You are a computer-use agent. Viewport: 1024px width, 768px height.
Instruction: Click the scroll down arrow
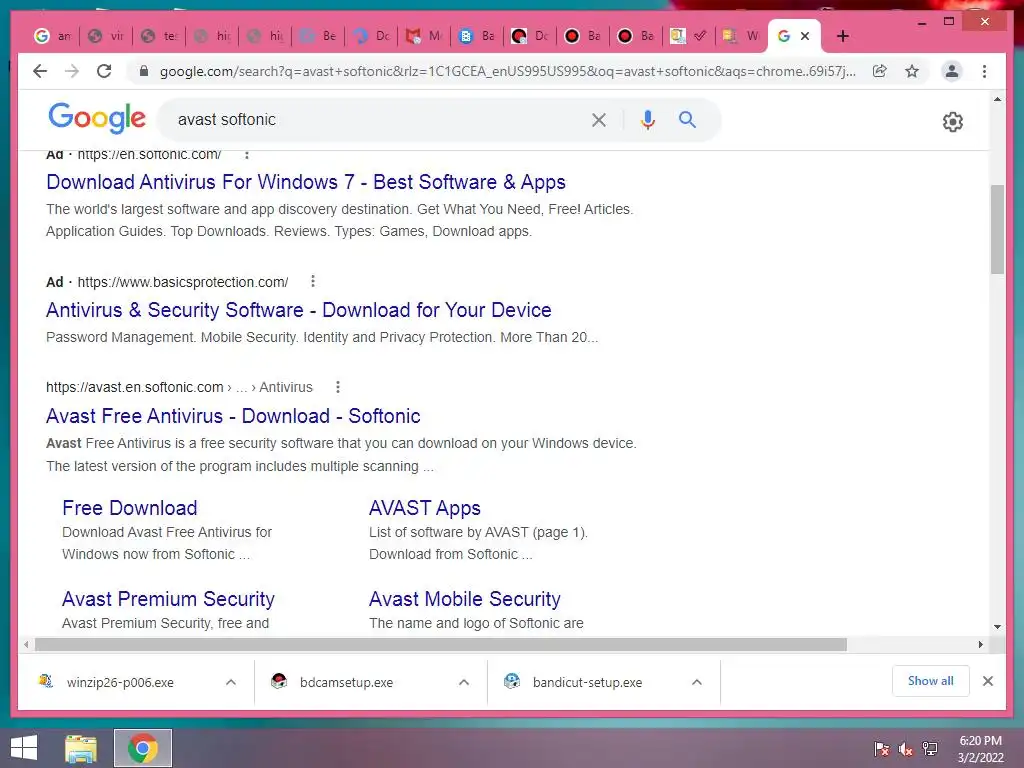pos(997,627)
